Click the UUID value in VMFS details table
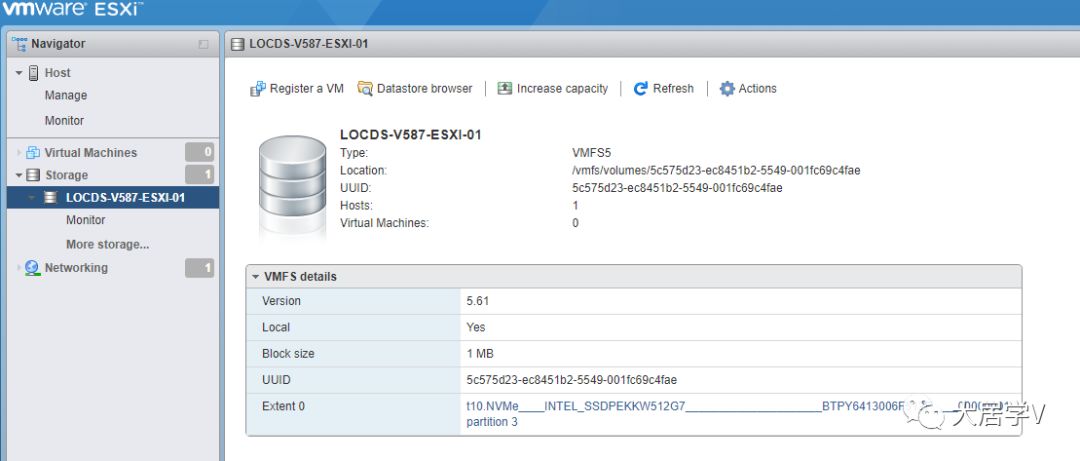 (x=572, y=380)
